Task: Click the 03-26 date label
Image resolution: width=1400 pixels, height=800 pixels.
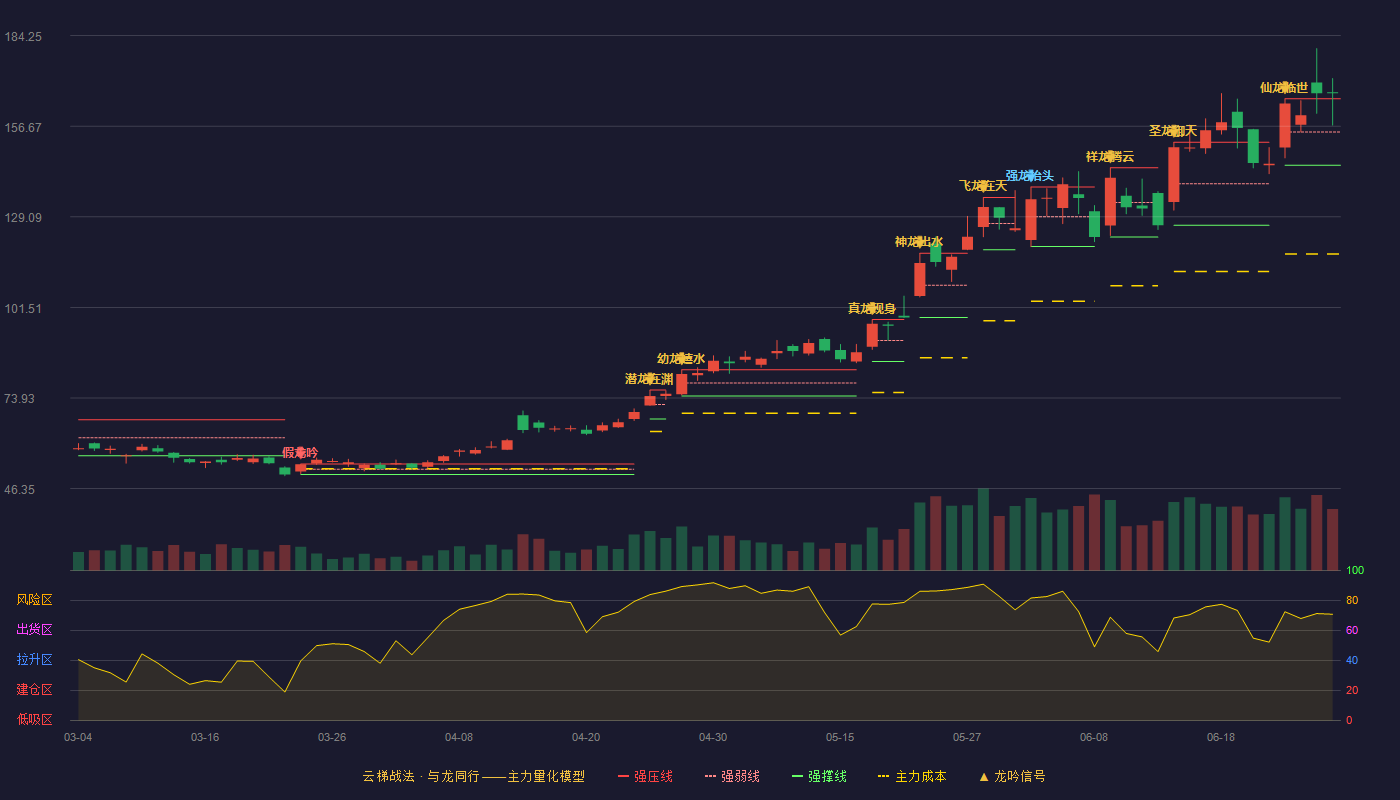Action: coord(332,737)
